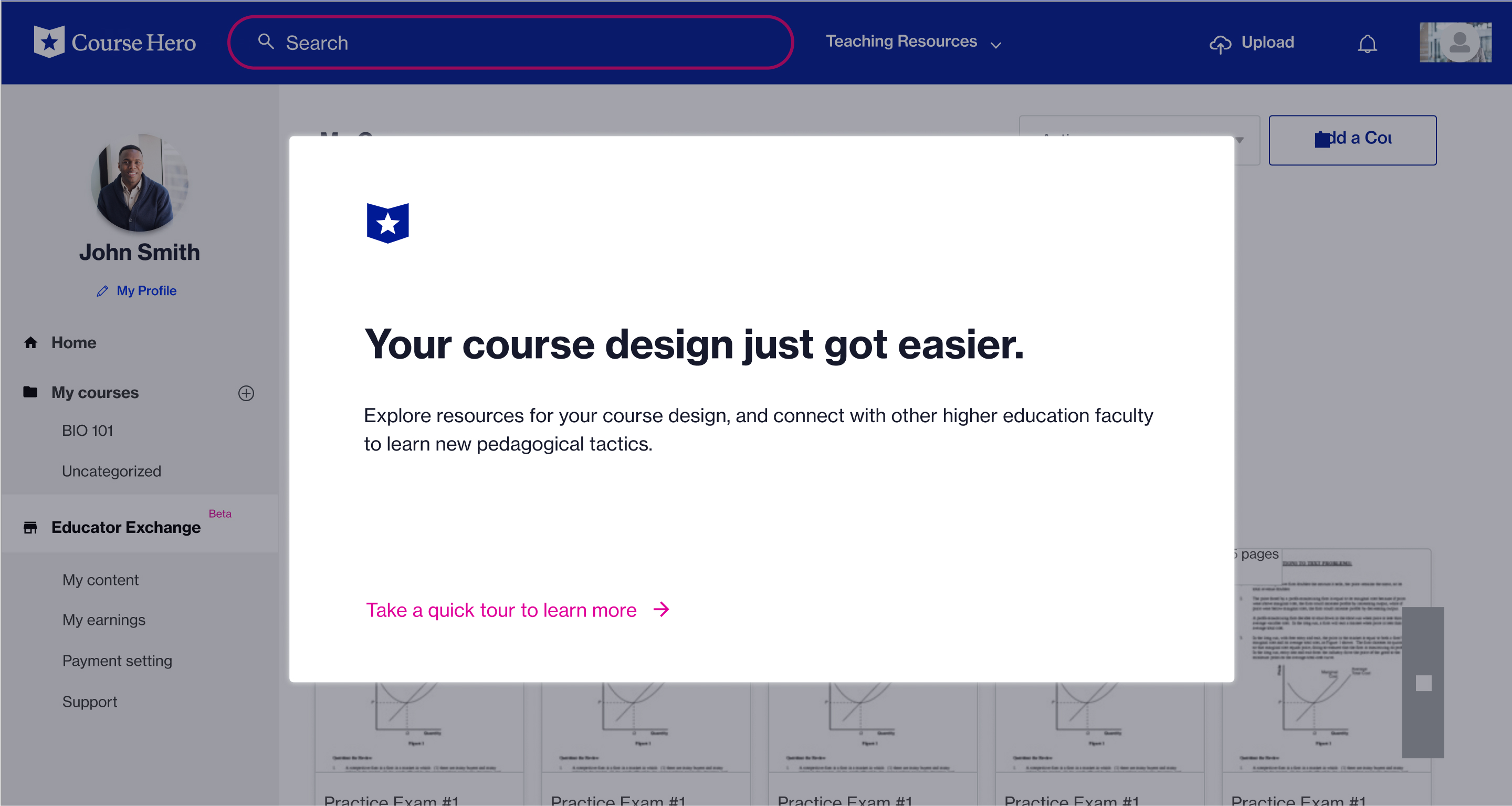Open the notifications bell
1512x806 pixels.
click(1367, 44)
